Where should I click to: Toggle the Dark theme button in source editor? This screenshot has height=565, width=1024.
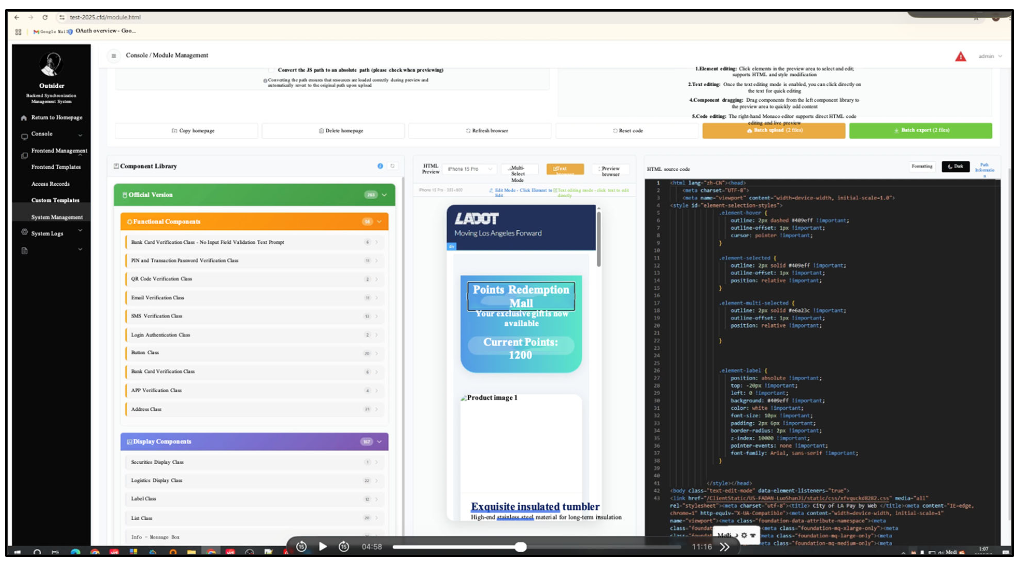(x=955, y=167)
